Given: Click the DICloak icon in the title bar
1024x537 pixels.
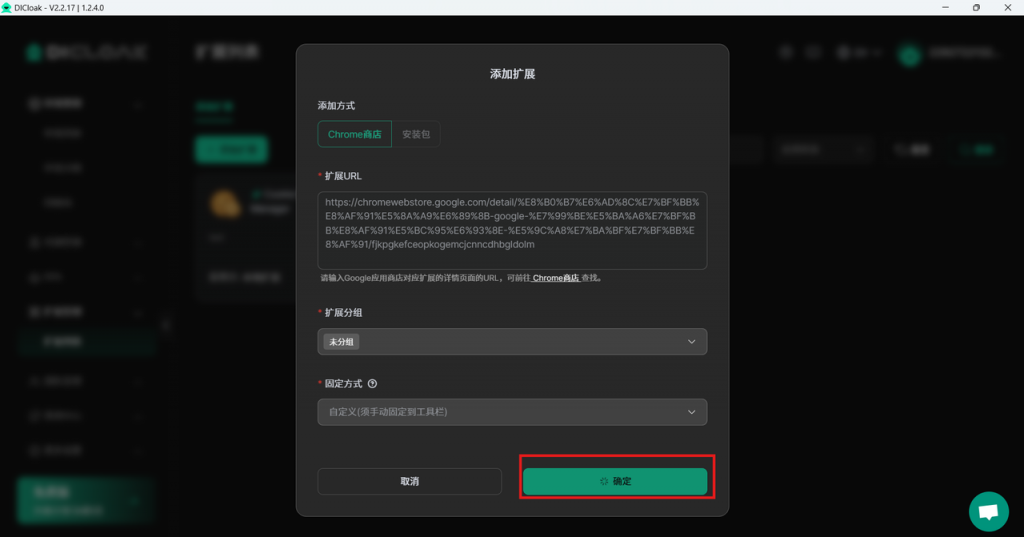Looking at the screenshot, I should point(7,7).
